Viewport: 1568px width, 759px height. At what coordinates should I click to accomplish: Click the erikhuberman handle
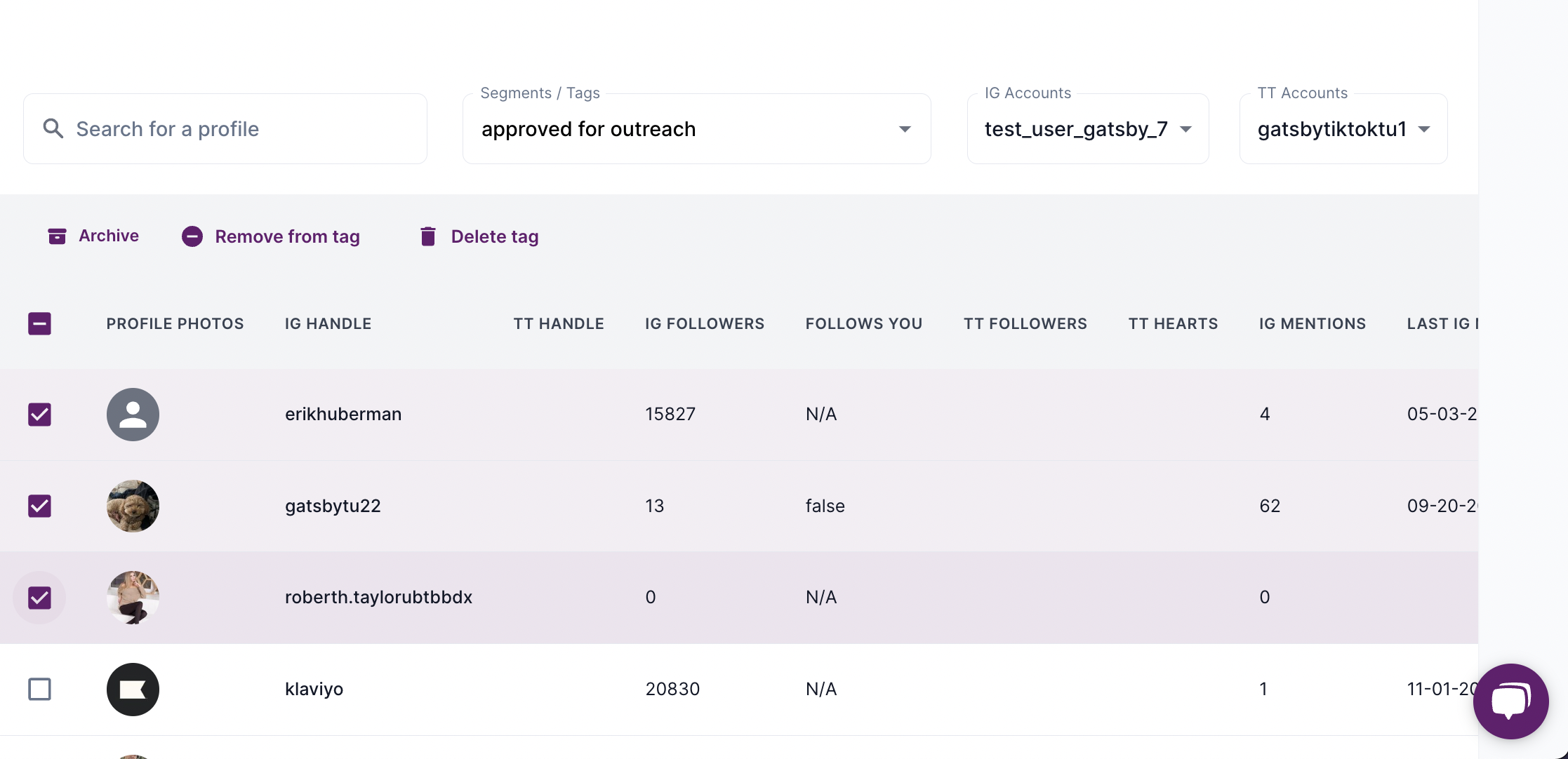(x=343, y=414)
